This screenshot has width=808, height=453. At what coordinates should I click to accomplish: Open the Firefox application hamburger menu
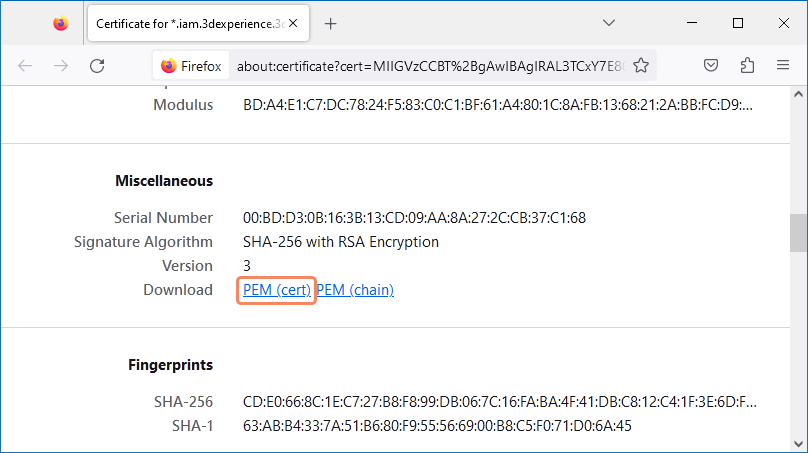[x=783, y=66]
